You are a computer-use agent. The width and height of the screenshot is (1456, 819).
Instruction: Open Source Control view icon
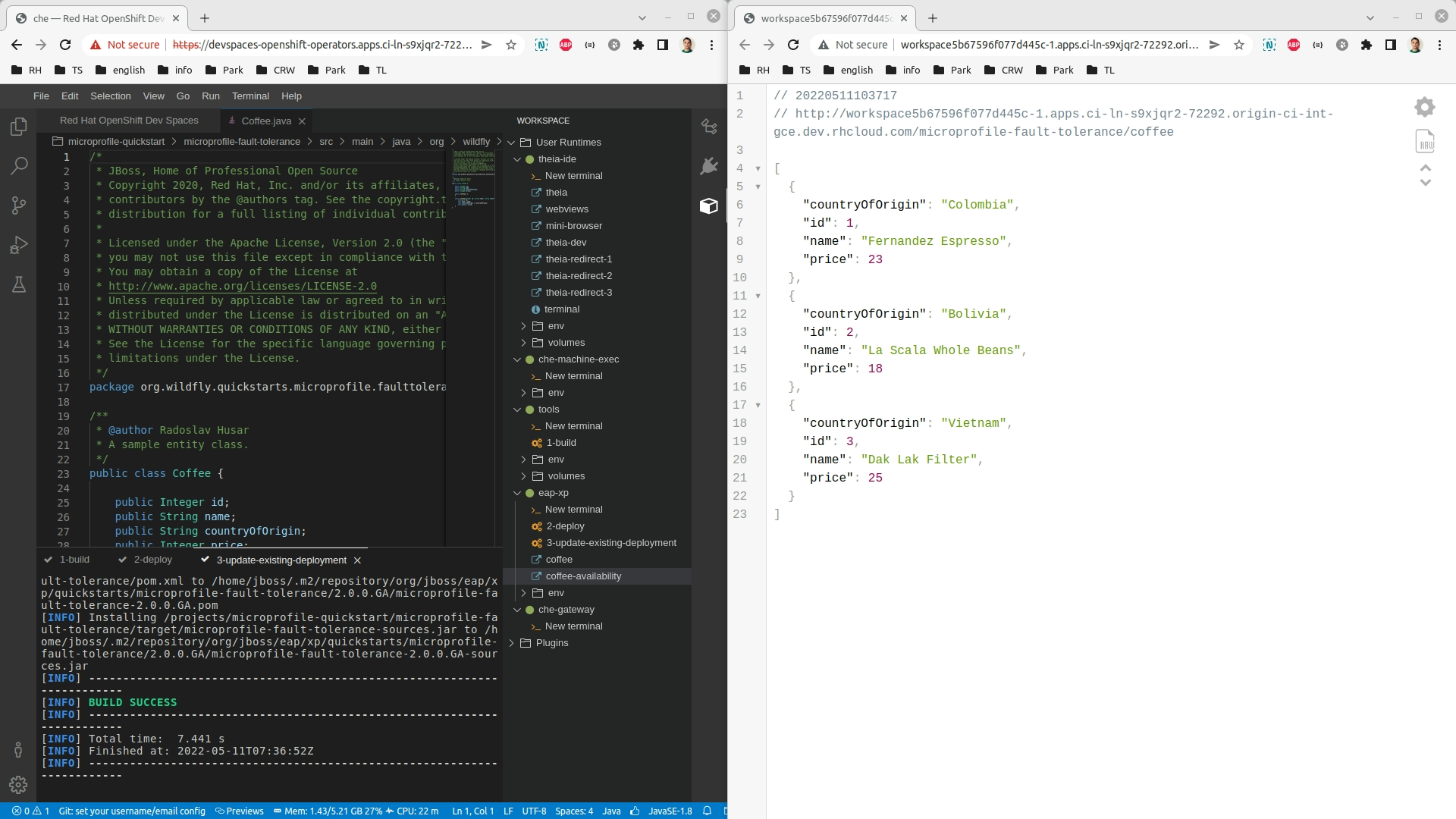point(19,206)
